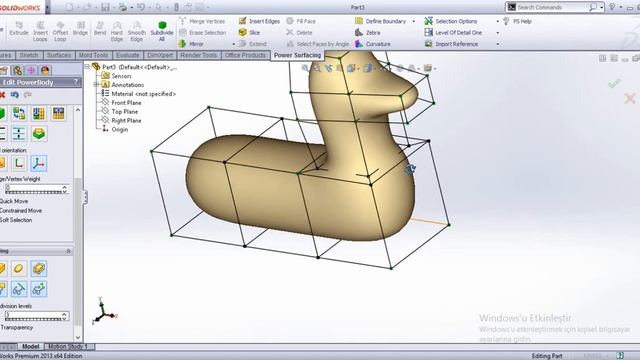Open Selection Options
Viewport: 640px width, 360px height.
pos(451,21)
